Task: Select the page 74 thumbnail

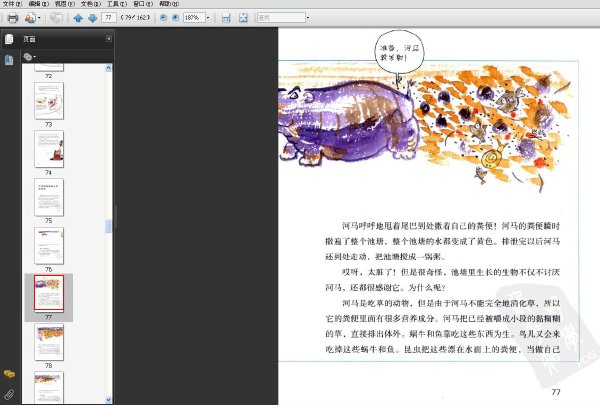Action: 49,149
